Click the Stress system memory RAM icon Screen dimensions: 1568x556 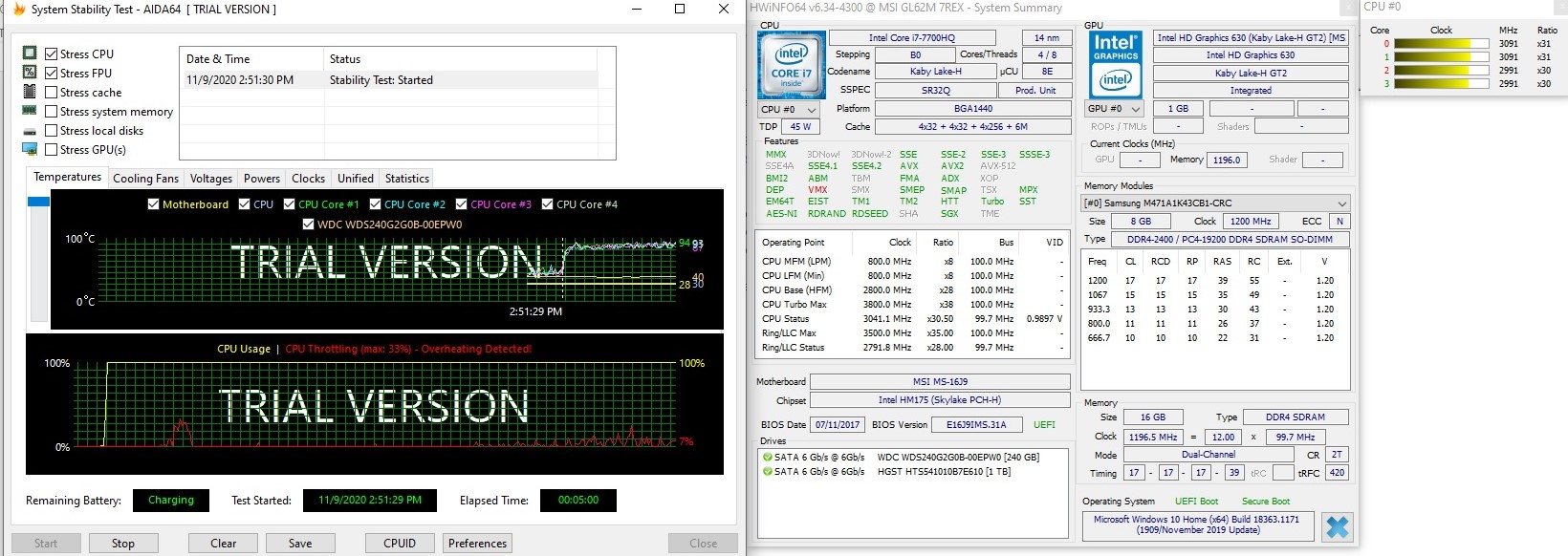coord(30,111)
